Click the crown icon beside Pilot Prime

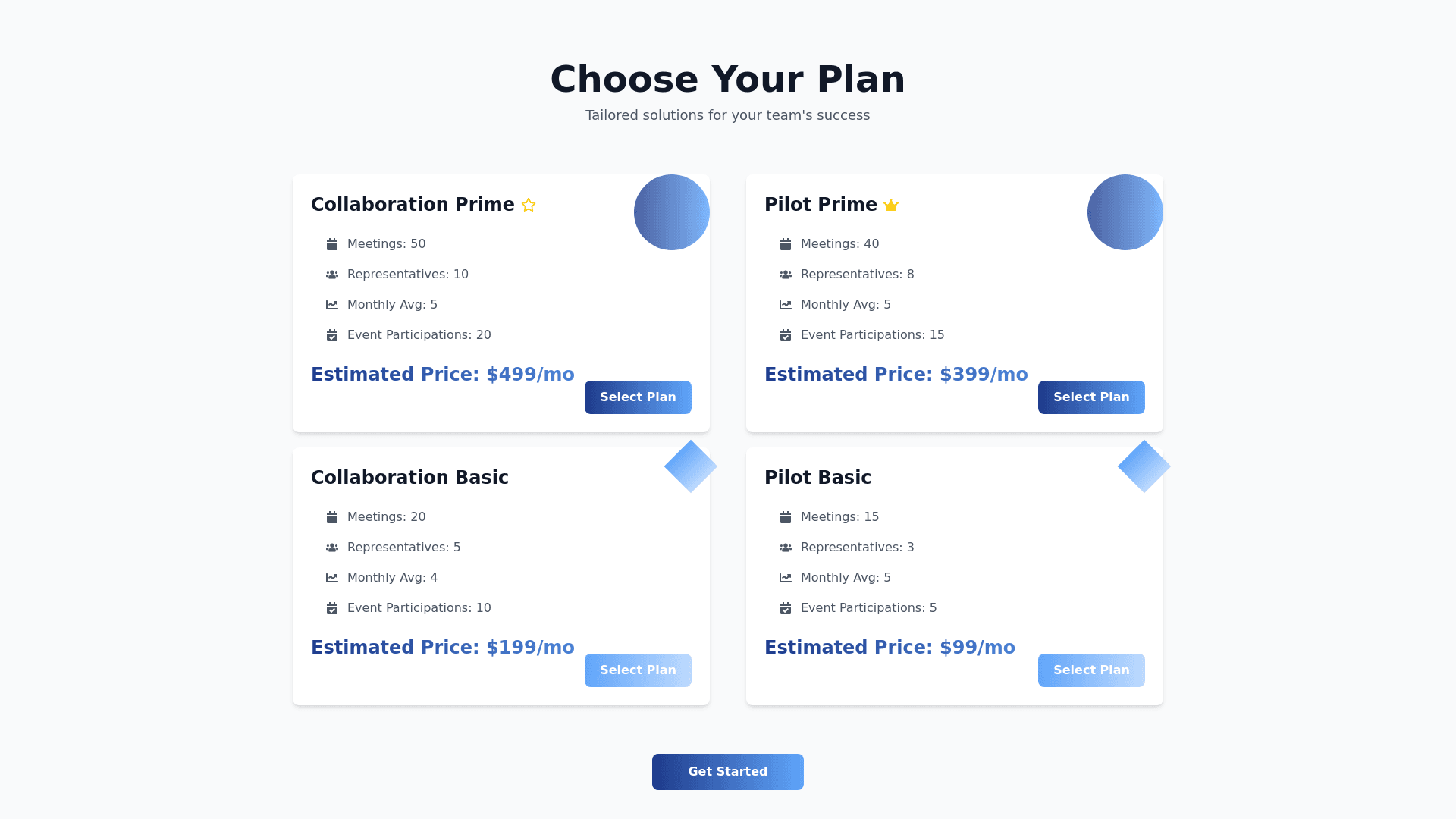click(891, 205)
